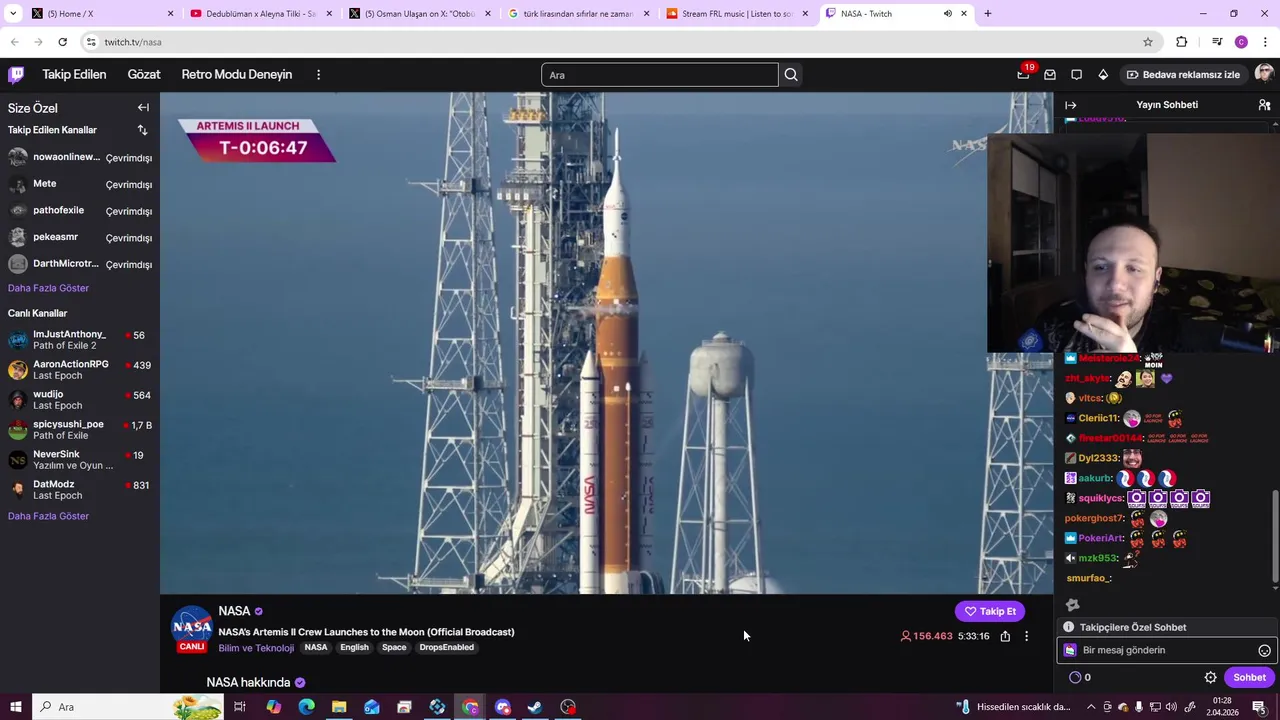Viewport: 1280px width, 720px height.
Task: Mute the NASA Twitch tab audio
Action: (947, 14)
